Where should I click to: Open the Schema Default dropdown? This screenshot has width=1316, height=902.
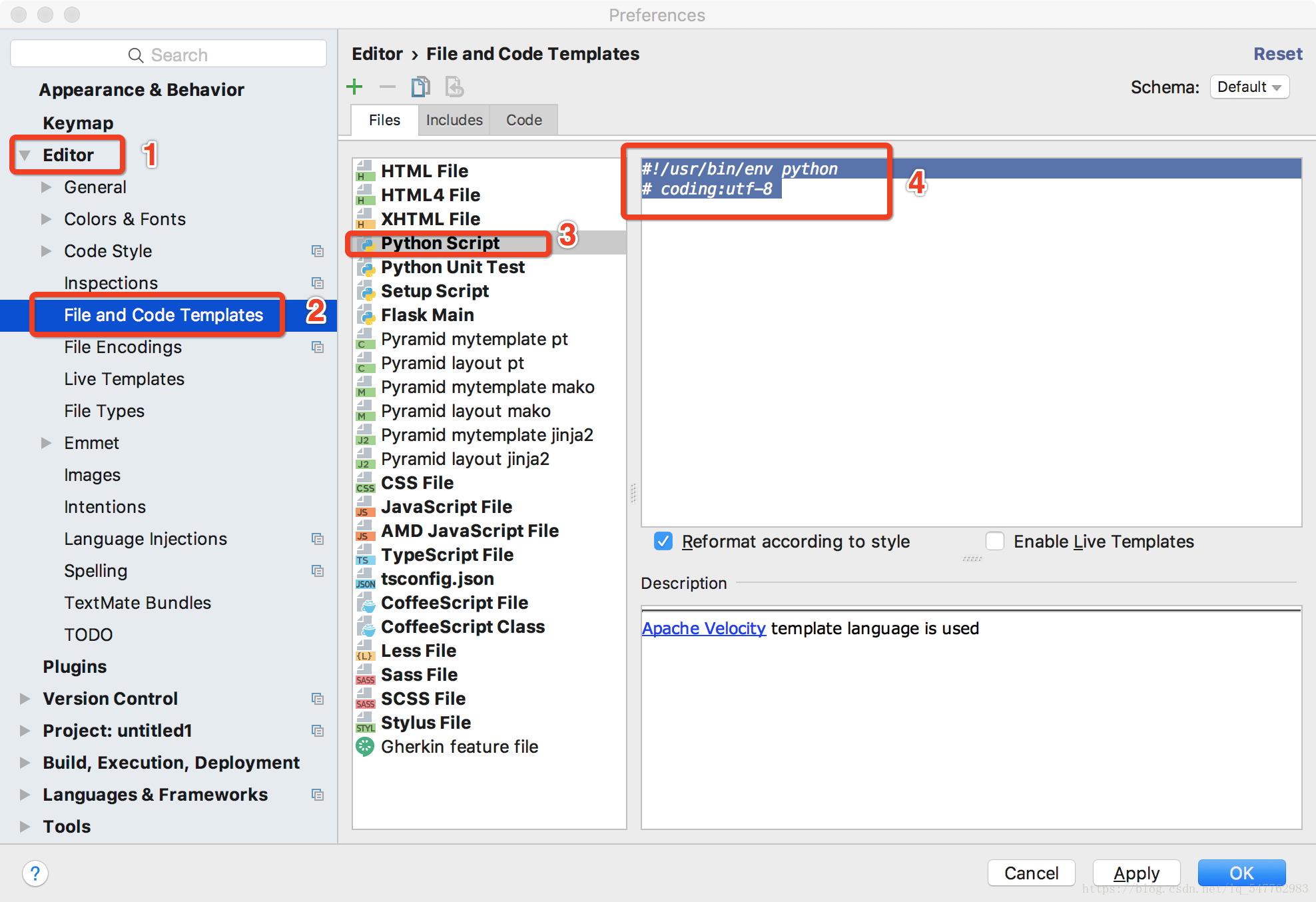click(x=1249, y=87)
